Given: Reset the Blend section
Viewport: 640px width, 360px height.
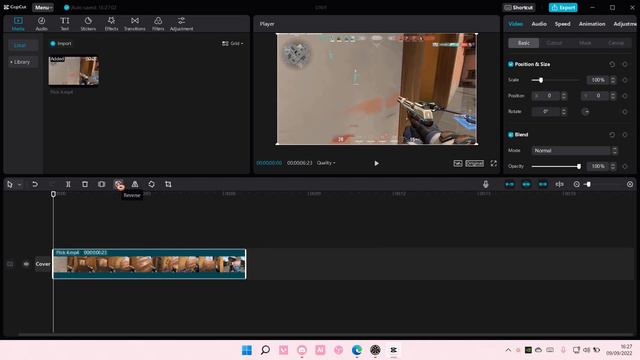Looking at the screenshot, I should coord(612,135).
